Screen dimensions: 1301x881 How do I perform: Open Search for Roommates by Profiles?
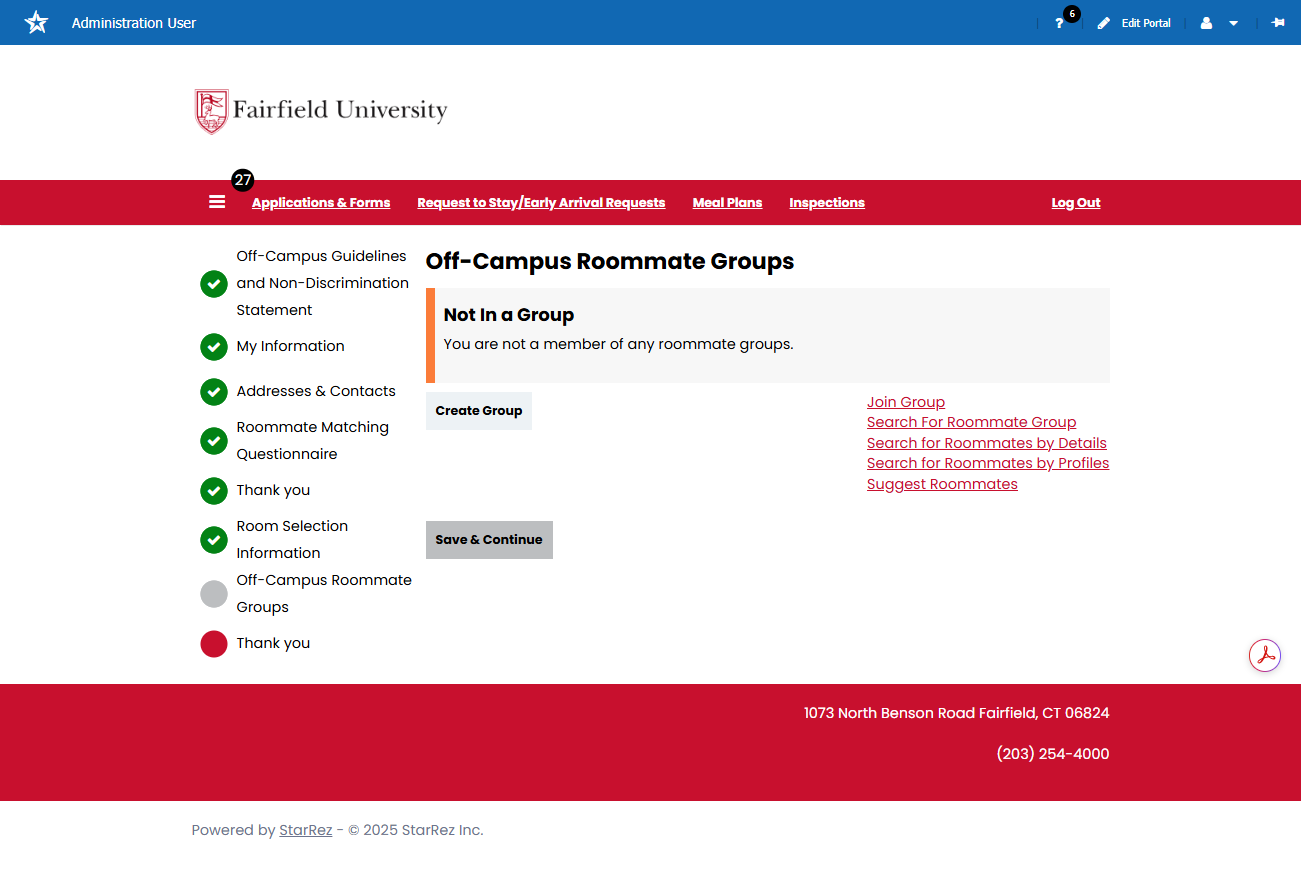[988, 463]
